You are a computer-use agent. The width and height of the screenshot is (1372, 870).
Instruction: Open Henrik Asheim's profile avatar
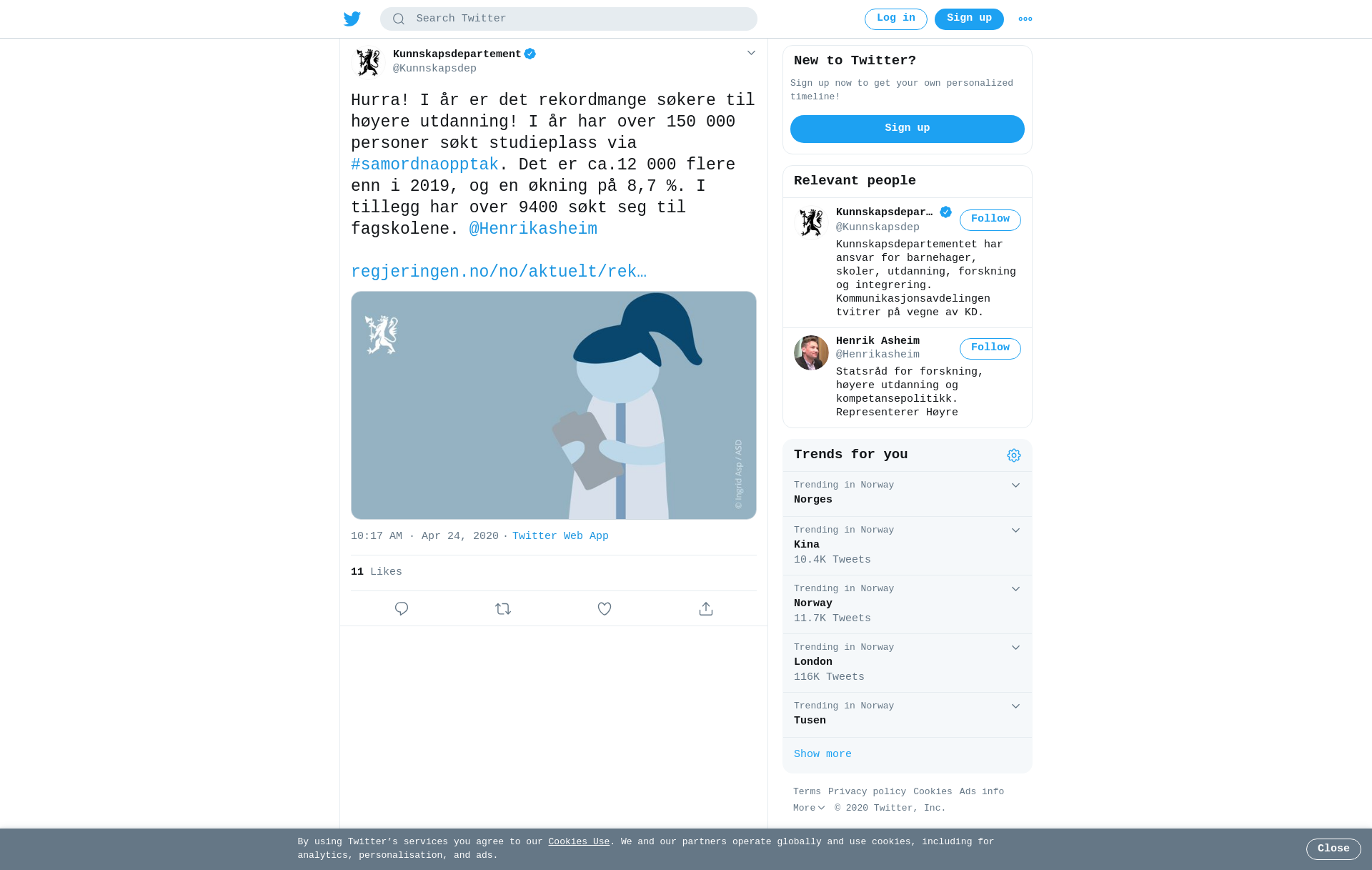coord(811,352)
